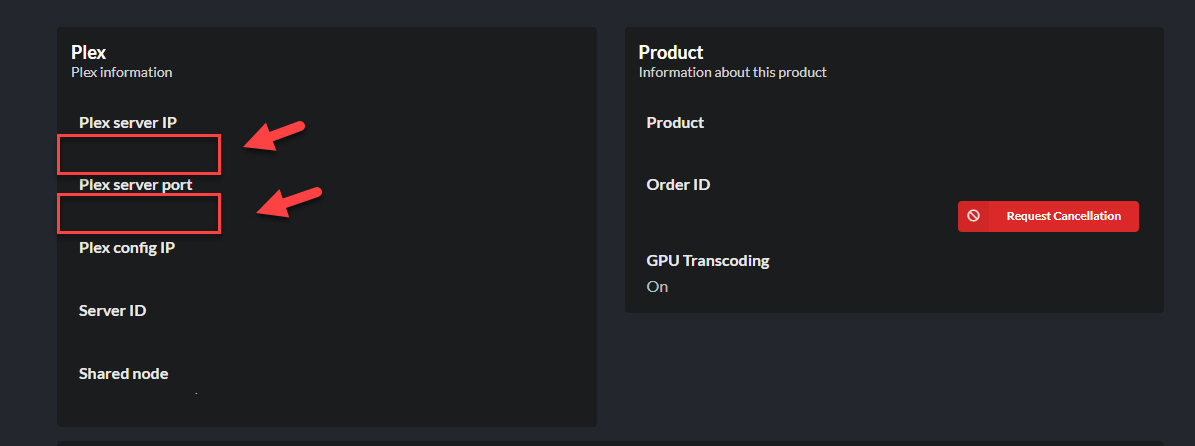Click the red arrow pointing at the server IP box
The width and height of the screenshot is (1195, 446).
[275, 137]
